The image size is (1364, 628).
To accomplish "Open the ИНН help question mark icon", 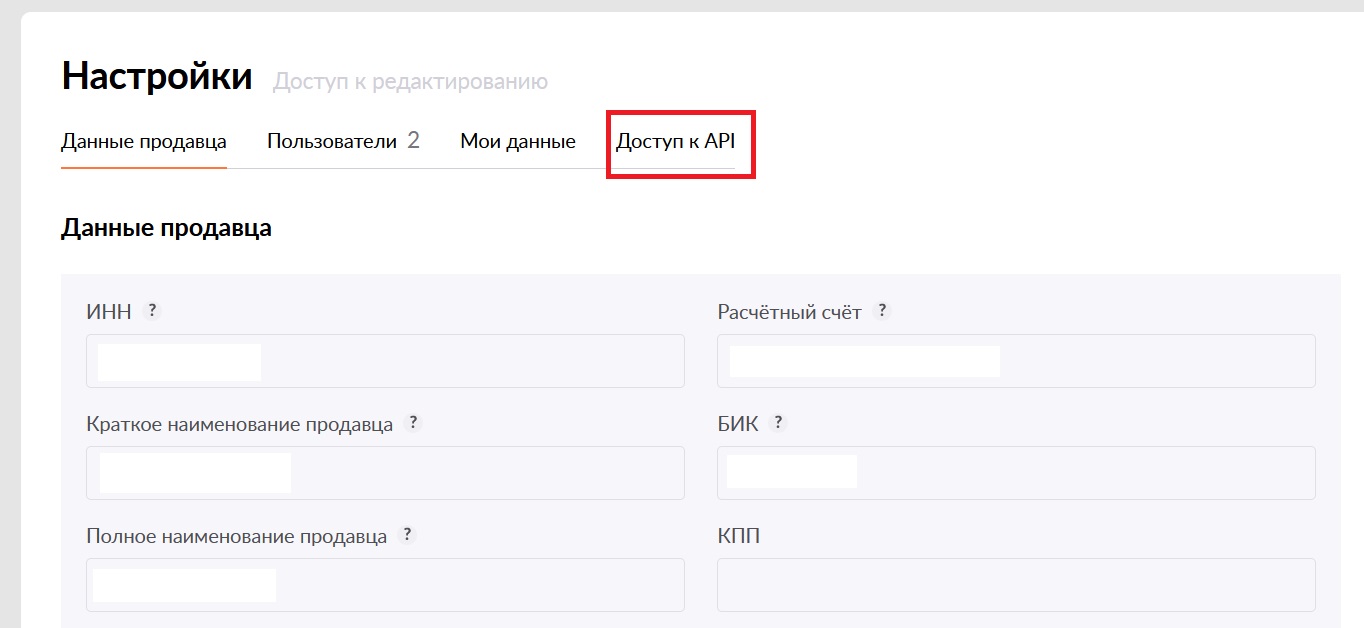I will (152, 310).
